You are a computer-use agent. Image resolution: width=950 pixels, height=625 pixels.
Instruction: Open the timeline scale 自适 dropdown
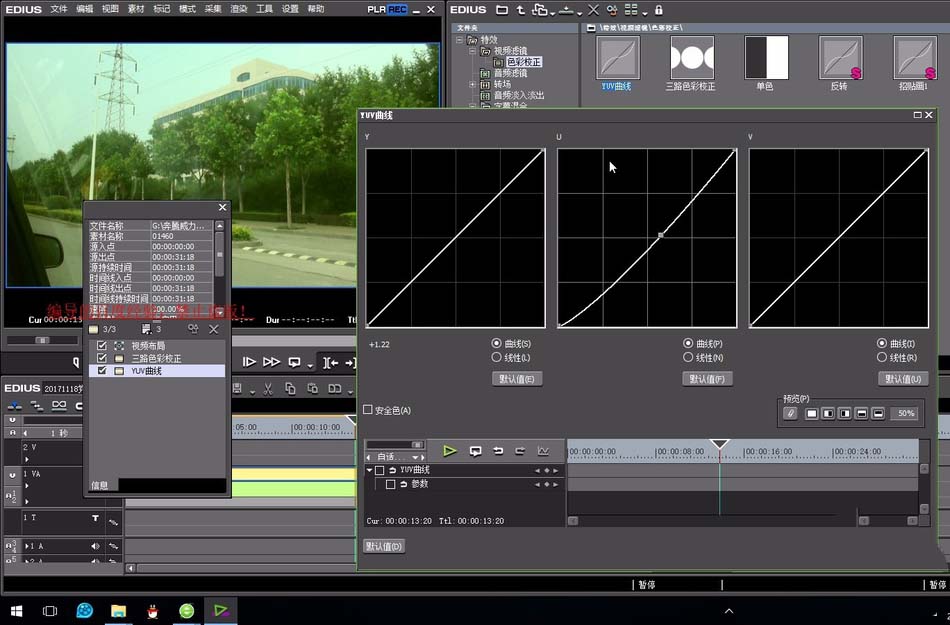(415, 457)
